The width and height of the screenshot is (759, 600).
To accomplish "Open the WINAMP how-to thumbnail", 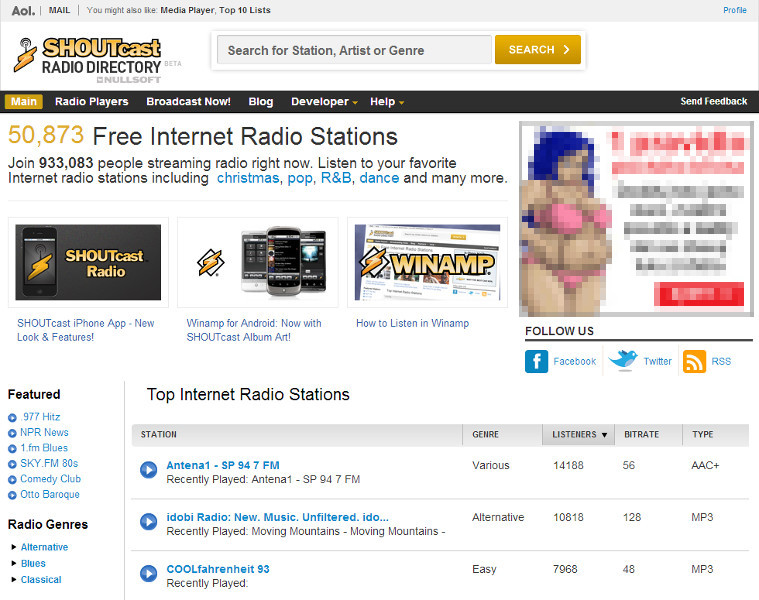I will pos(427,262).
